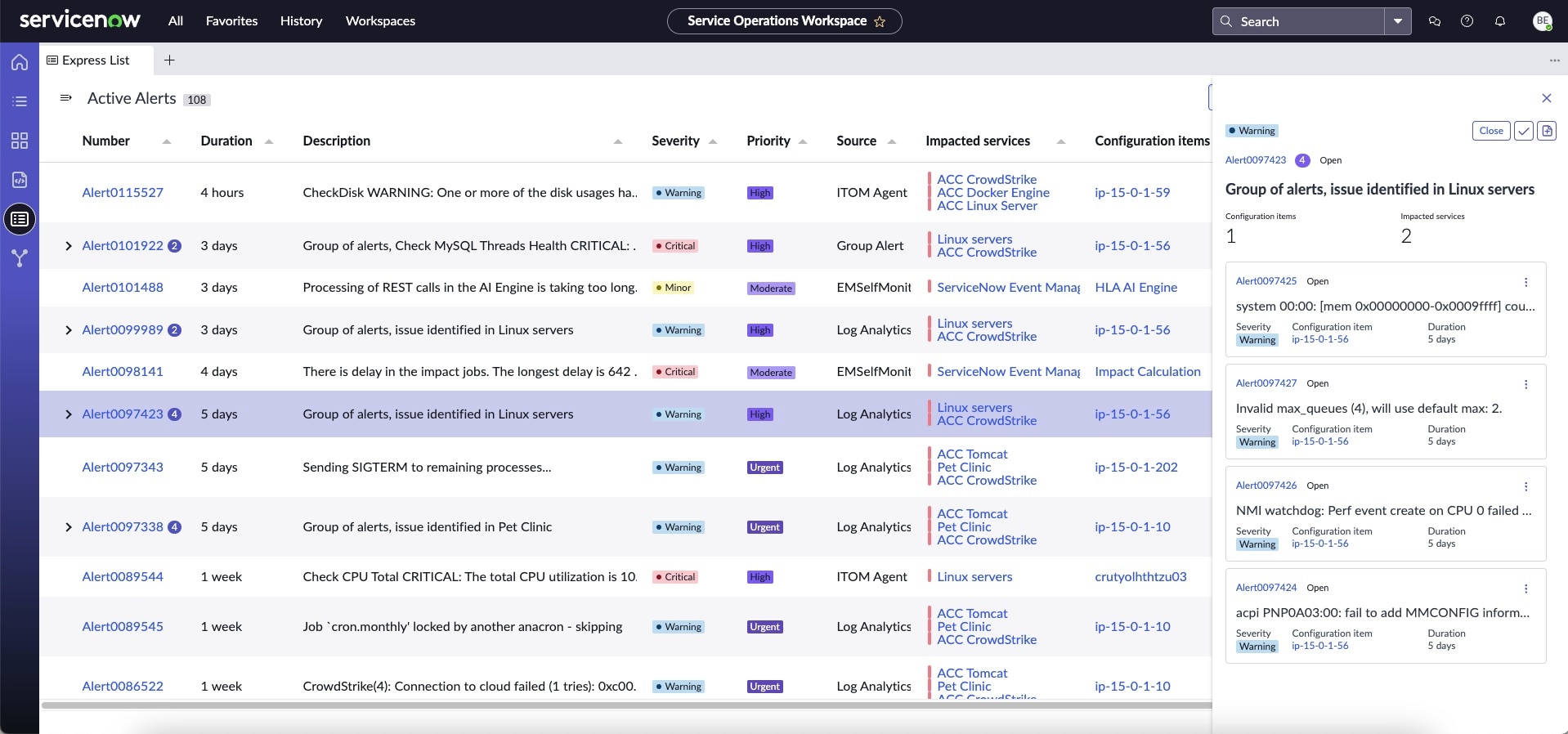This screenshot has width=1568, height=734.
Task: Open the Alert0098141 link
Action: [x=123, y=372]
